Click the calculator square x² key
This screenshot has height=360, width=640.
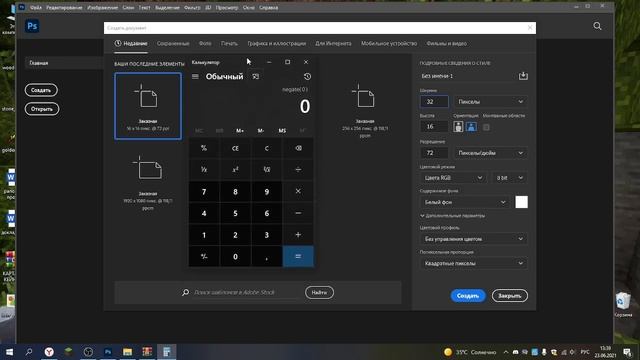click(x=235, y=169)
